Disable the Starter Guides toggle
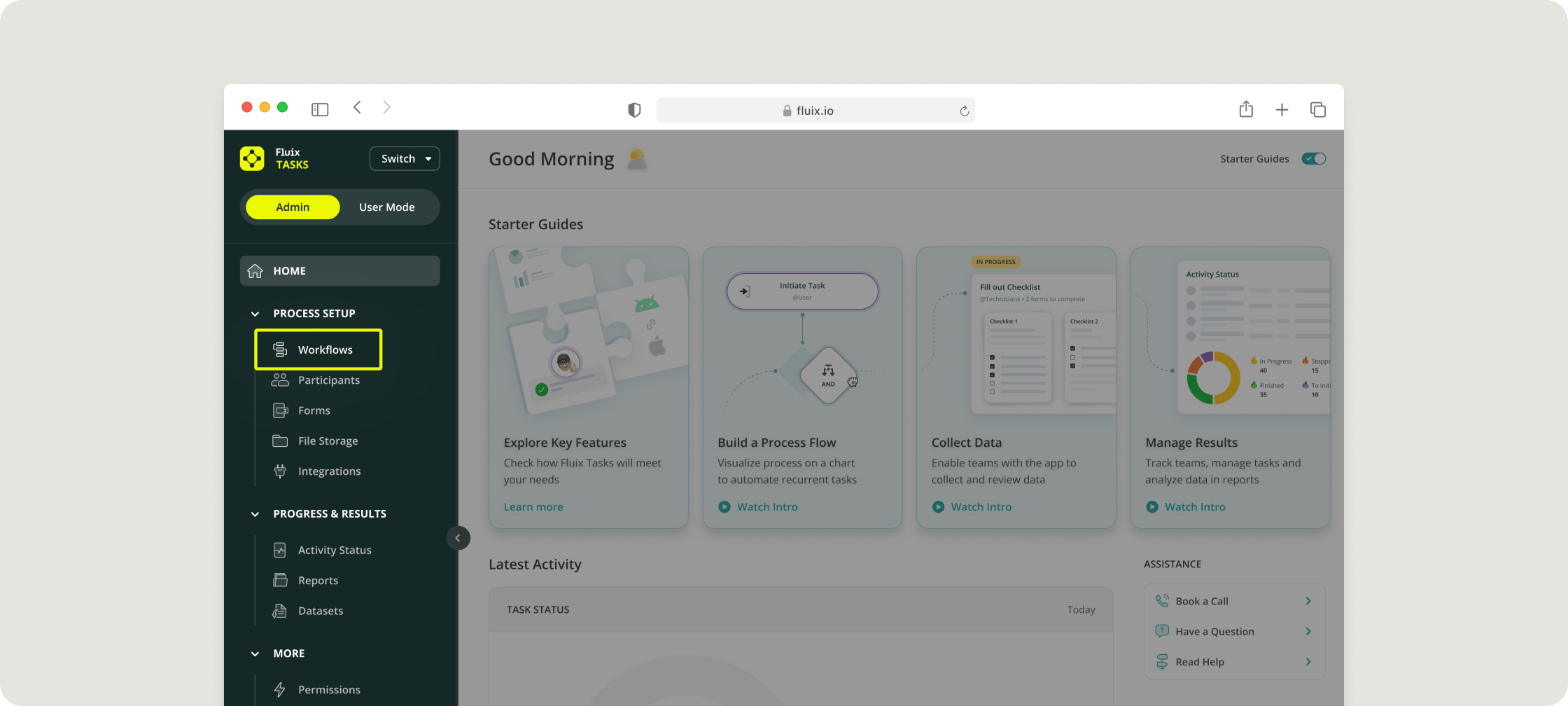This screenshot has width=1568, height=706. tap(1313, 158)
